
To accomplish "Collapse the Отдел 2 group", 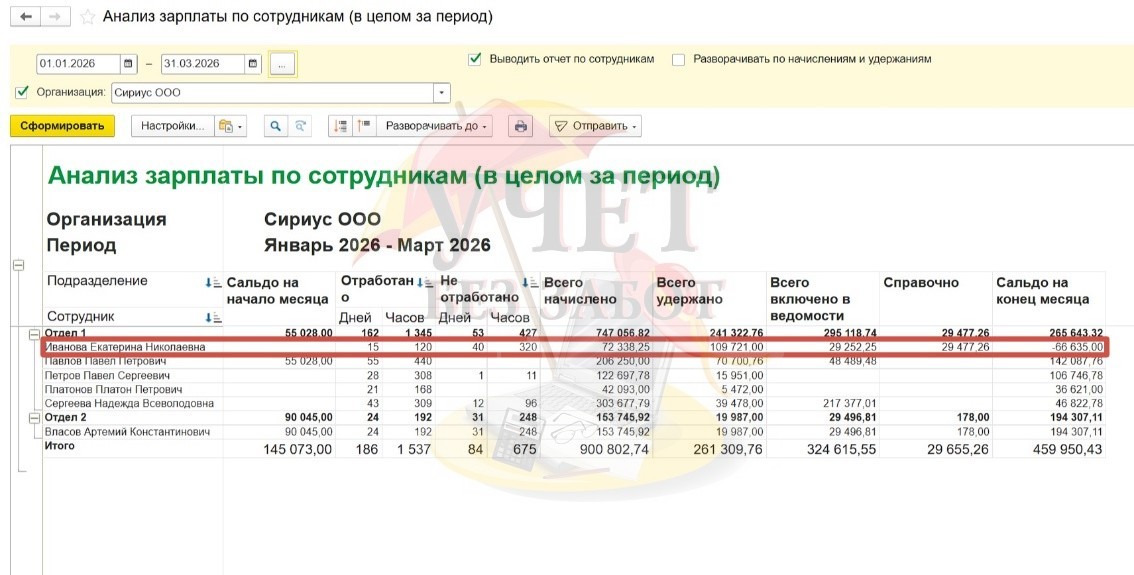I will pos(34,417).
